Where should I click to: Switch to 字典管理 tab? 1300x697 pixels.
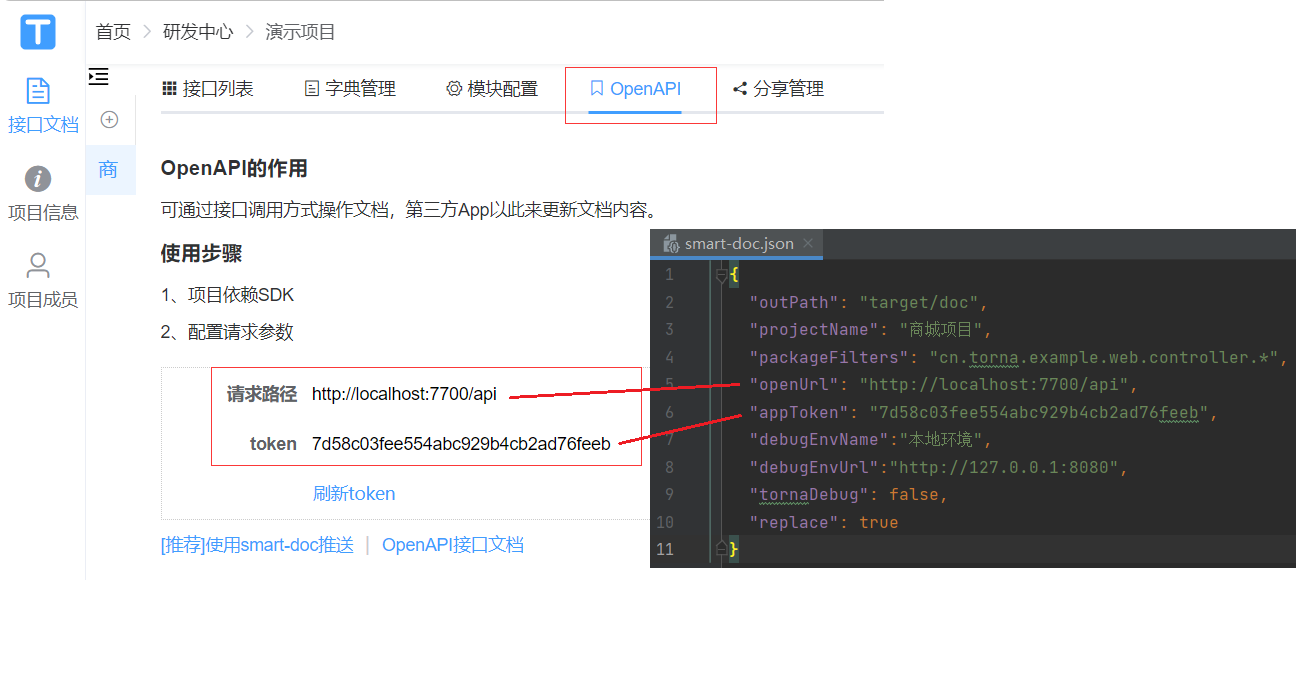(x=350, y=89)
